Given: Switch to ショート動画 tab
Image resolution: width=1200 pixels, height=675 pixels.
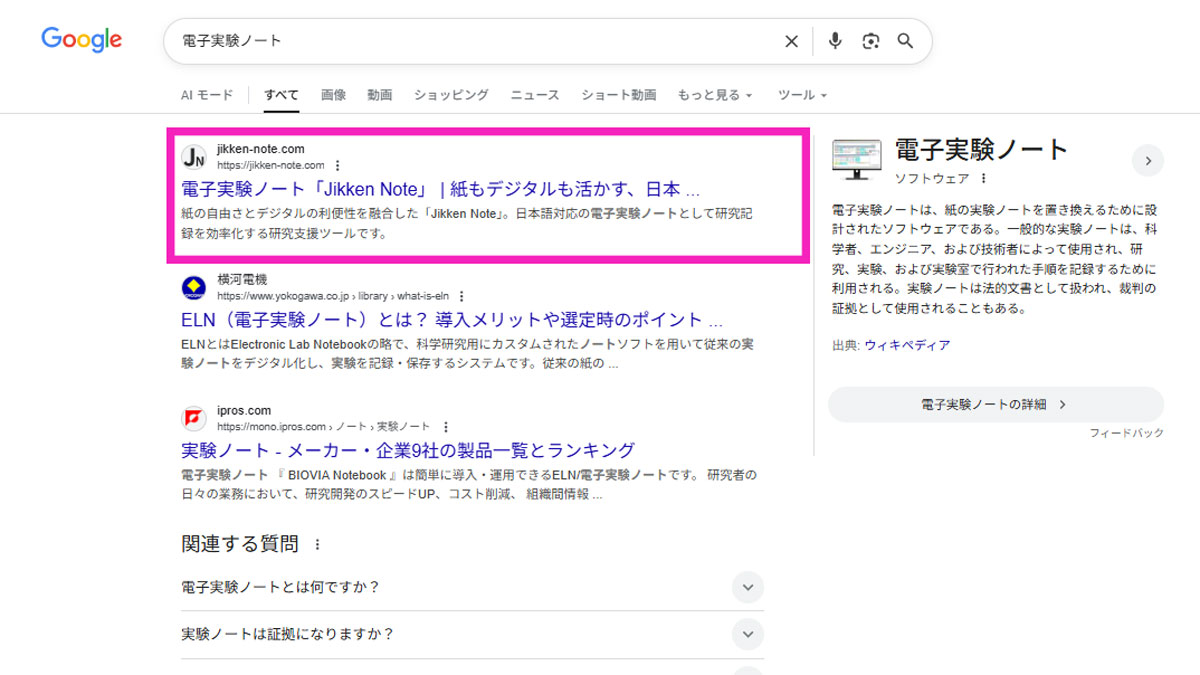Looking at the screenshot, I should pos(619,95).
